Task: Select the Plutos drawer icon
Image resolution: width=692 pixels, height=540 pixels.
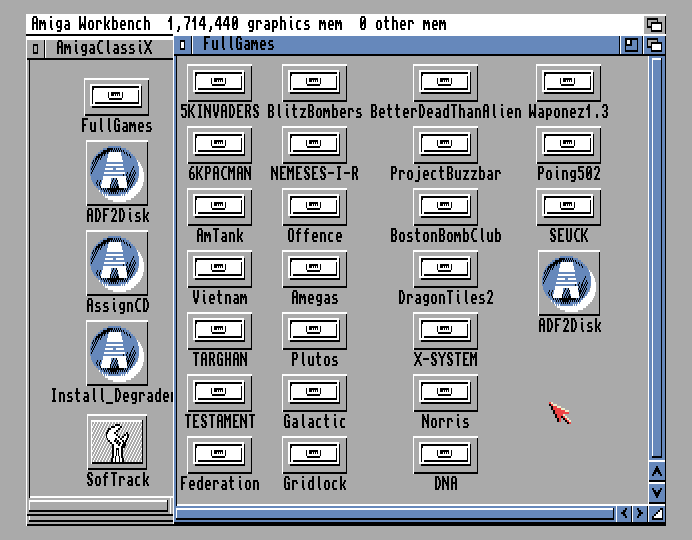Action: click(314, 331)
